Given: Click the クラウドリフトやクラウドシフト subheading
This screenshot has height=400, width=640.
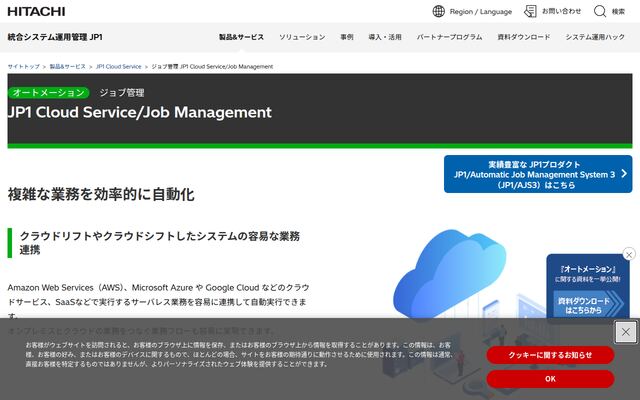Looking at the screenshot, I should 160,243.
